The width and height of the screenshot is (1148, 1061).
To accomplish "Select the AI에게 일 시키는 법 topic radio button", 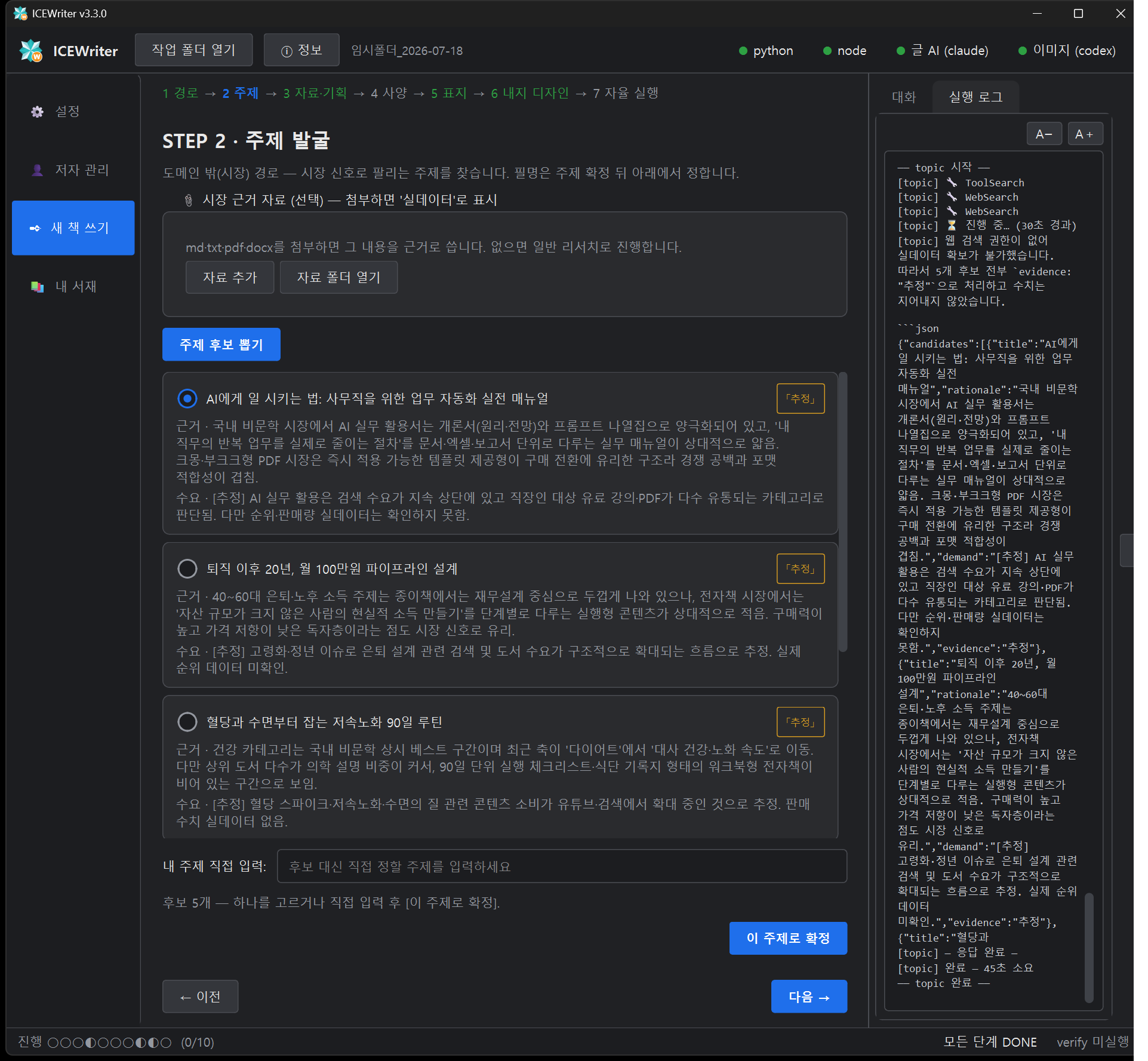I will click(x=187, y=398).
